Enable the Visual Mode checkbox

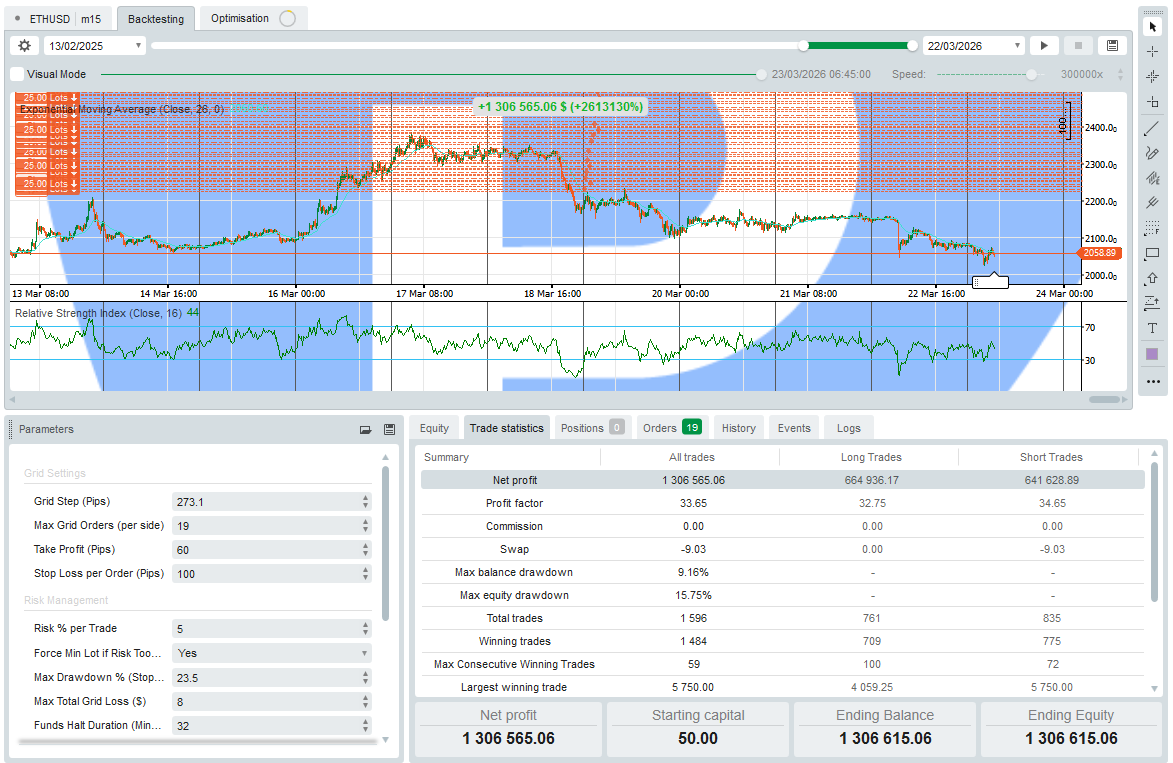point(17,74)
